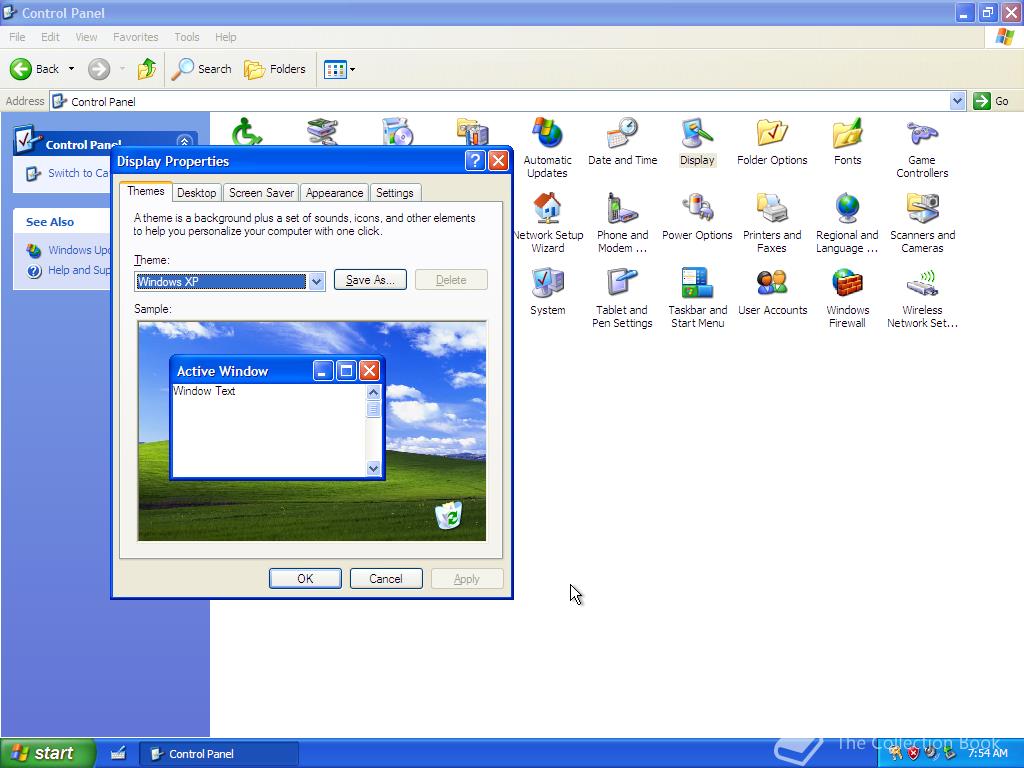The width and height of the screenshot is (1024, 768).
Task: Switch to the Desktop tab
Action: coord(196,193)
